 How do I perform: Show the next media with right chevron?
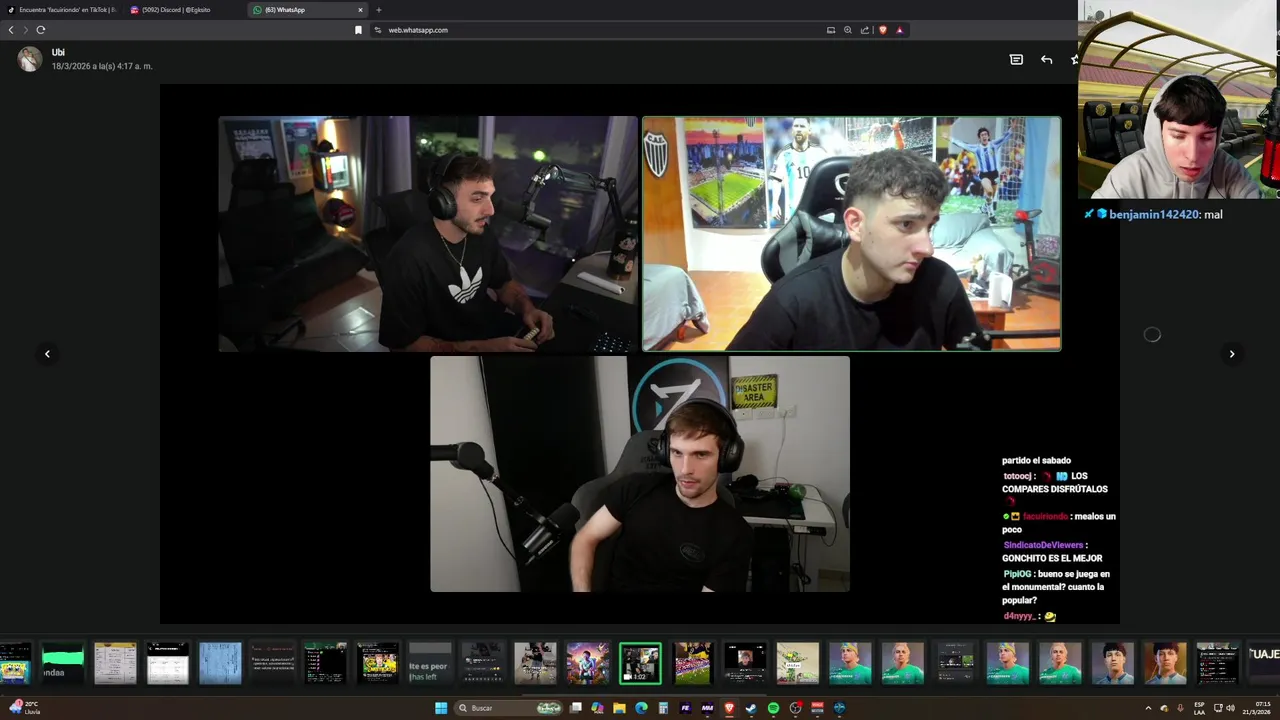tap(1232, 354)
